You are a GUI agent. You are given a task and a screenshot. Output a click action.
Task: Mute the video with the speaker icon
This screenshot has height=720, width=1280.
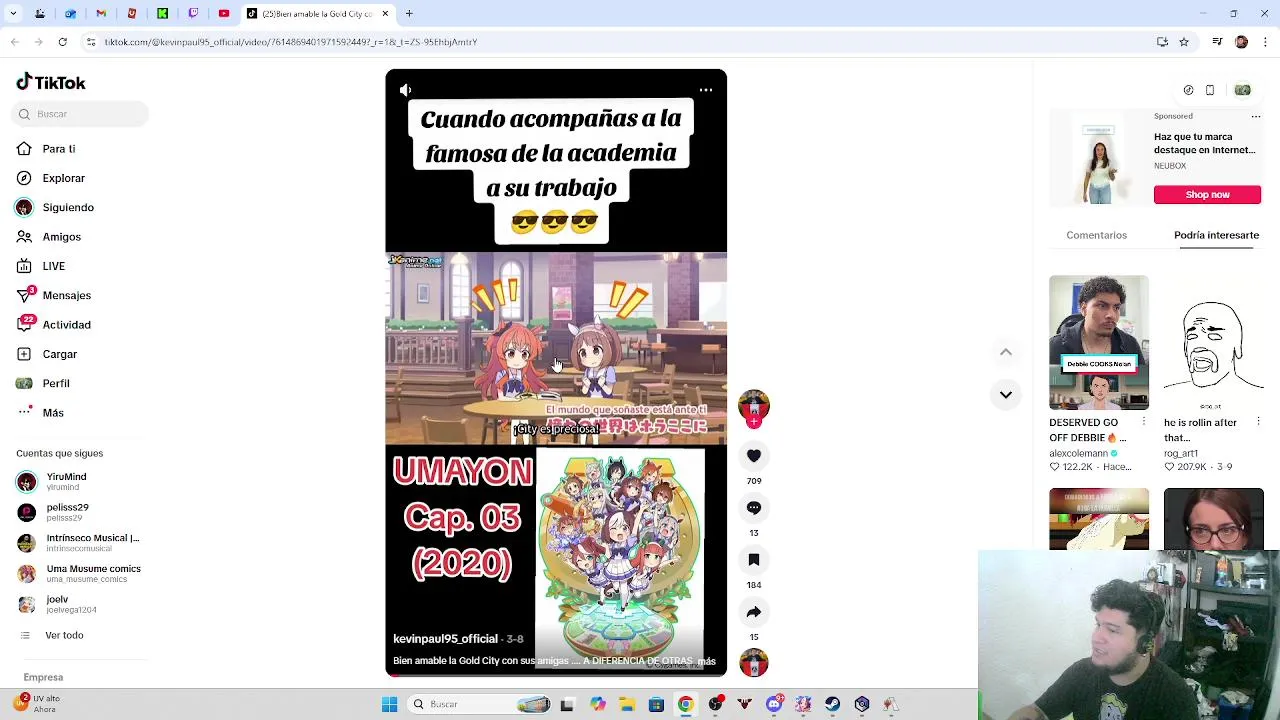coord(406,90)
